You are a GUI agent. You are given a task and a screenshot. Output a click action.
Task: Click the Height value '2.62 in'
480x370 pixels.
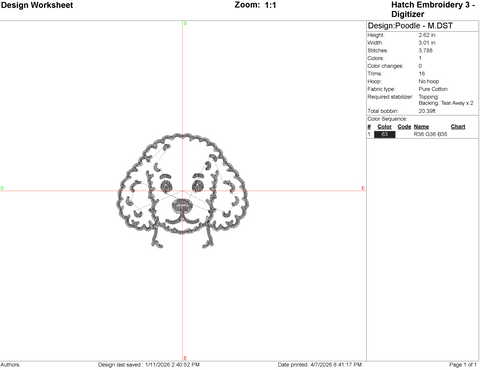pyautogui.click(x=427, y=35)
